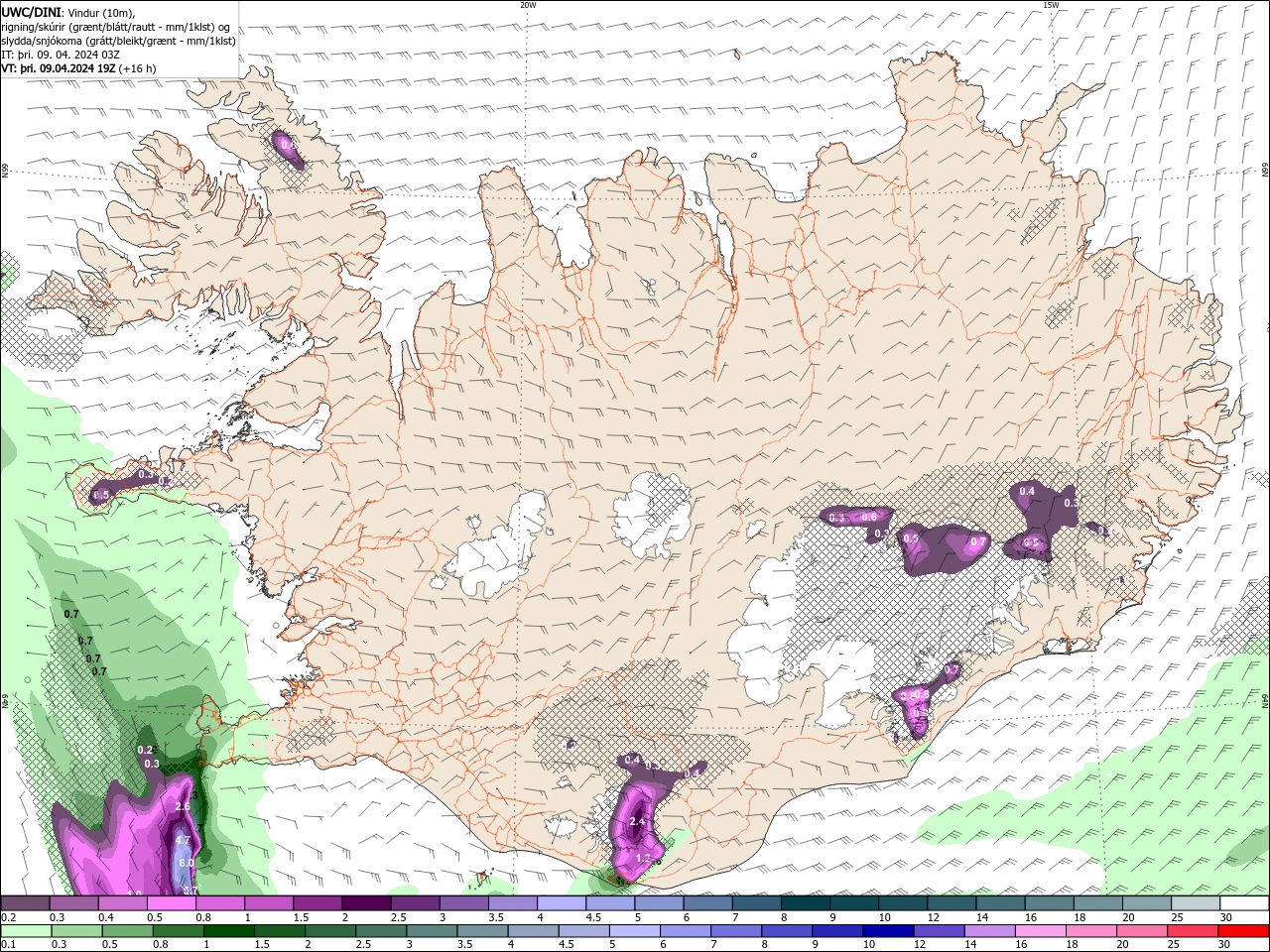Click the 'UWC/DINI: Vindur (10m)' title text
1270x952 pixels.
[67, 11]
